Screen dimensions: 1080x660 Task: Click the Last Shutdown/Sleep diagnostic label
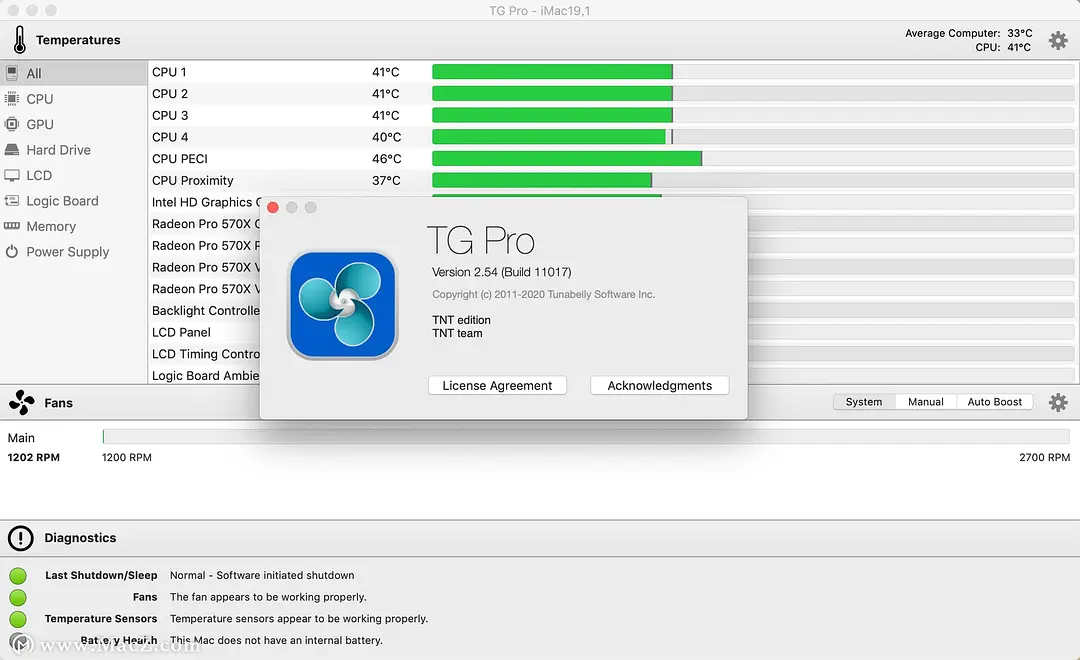point(101,575)
